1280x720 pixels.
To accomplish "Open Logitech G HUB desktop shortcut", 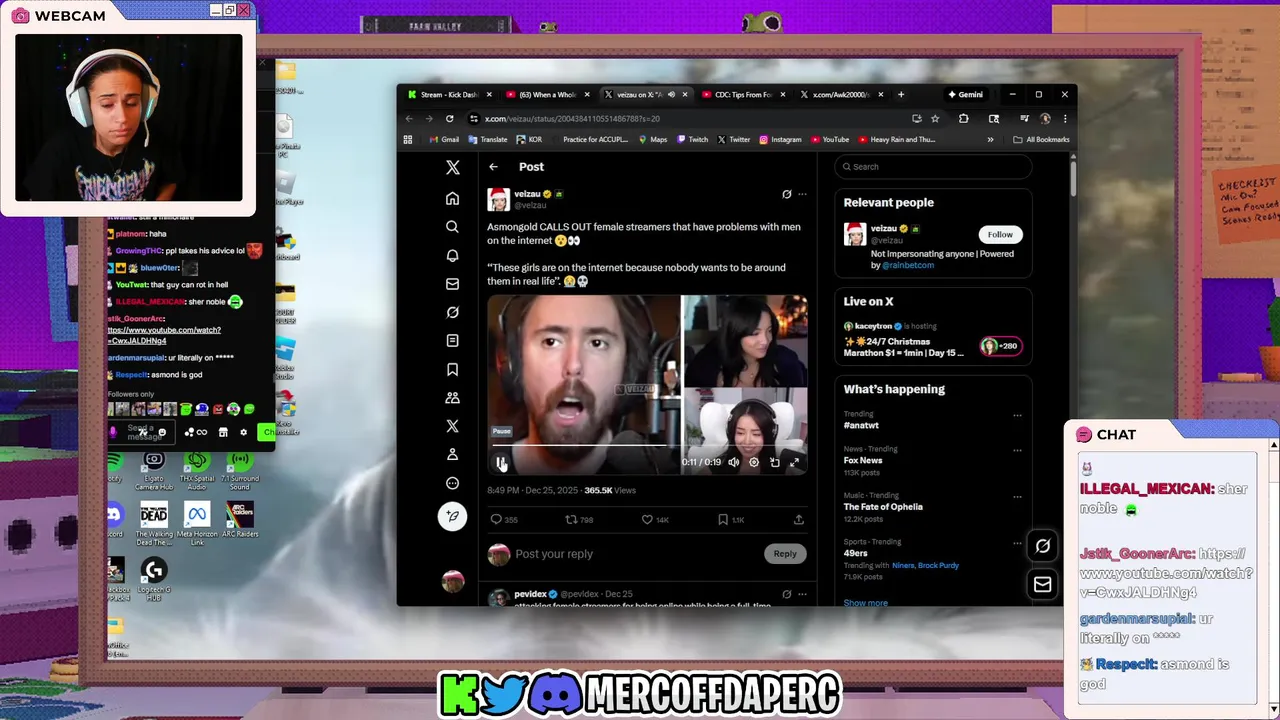I will click(154, 578).
